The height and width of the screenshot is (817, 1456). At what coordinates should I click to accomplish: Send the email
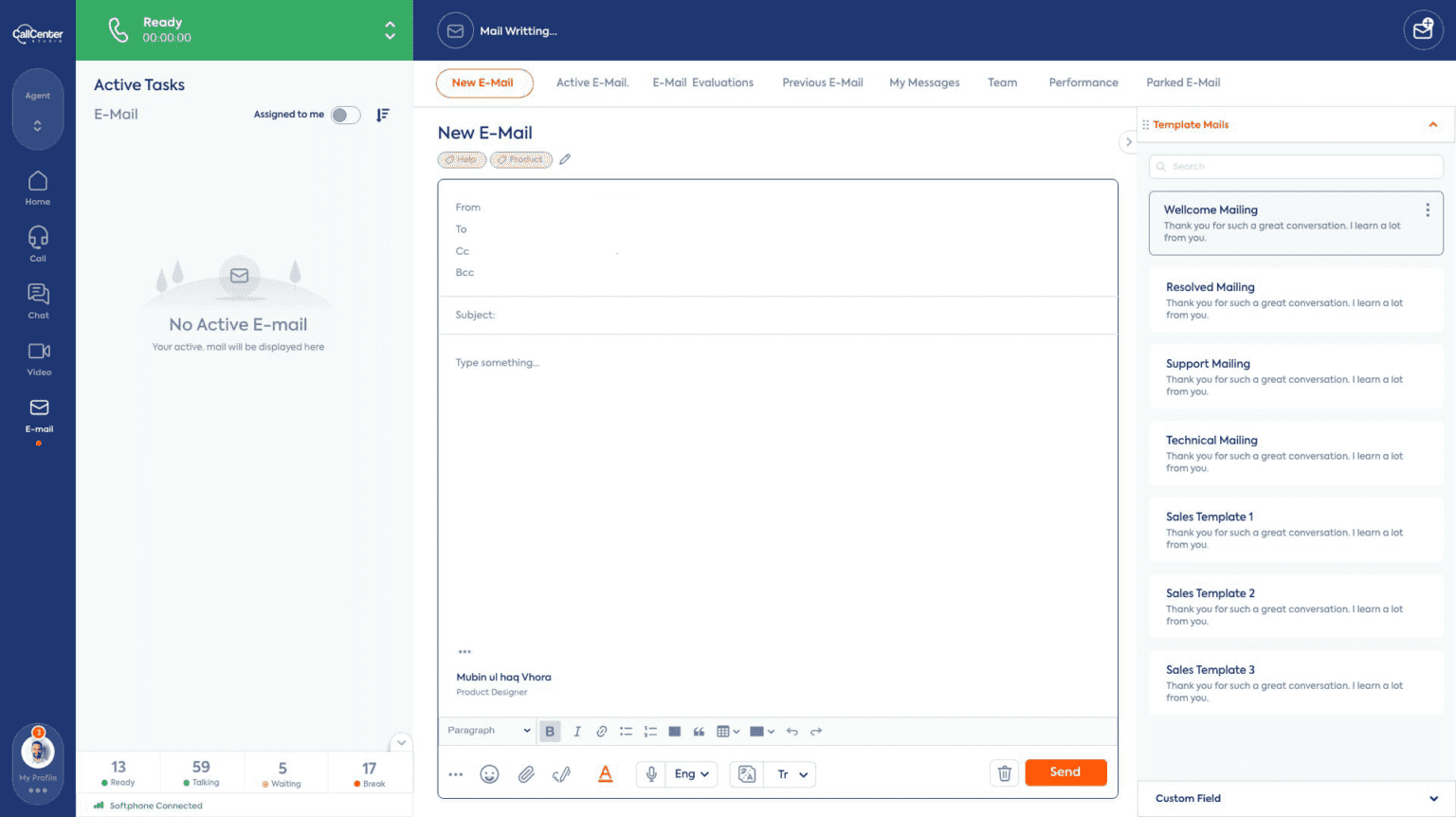[x=1065, y=772]
